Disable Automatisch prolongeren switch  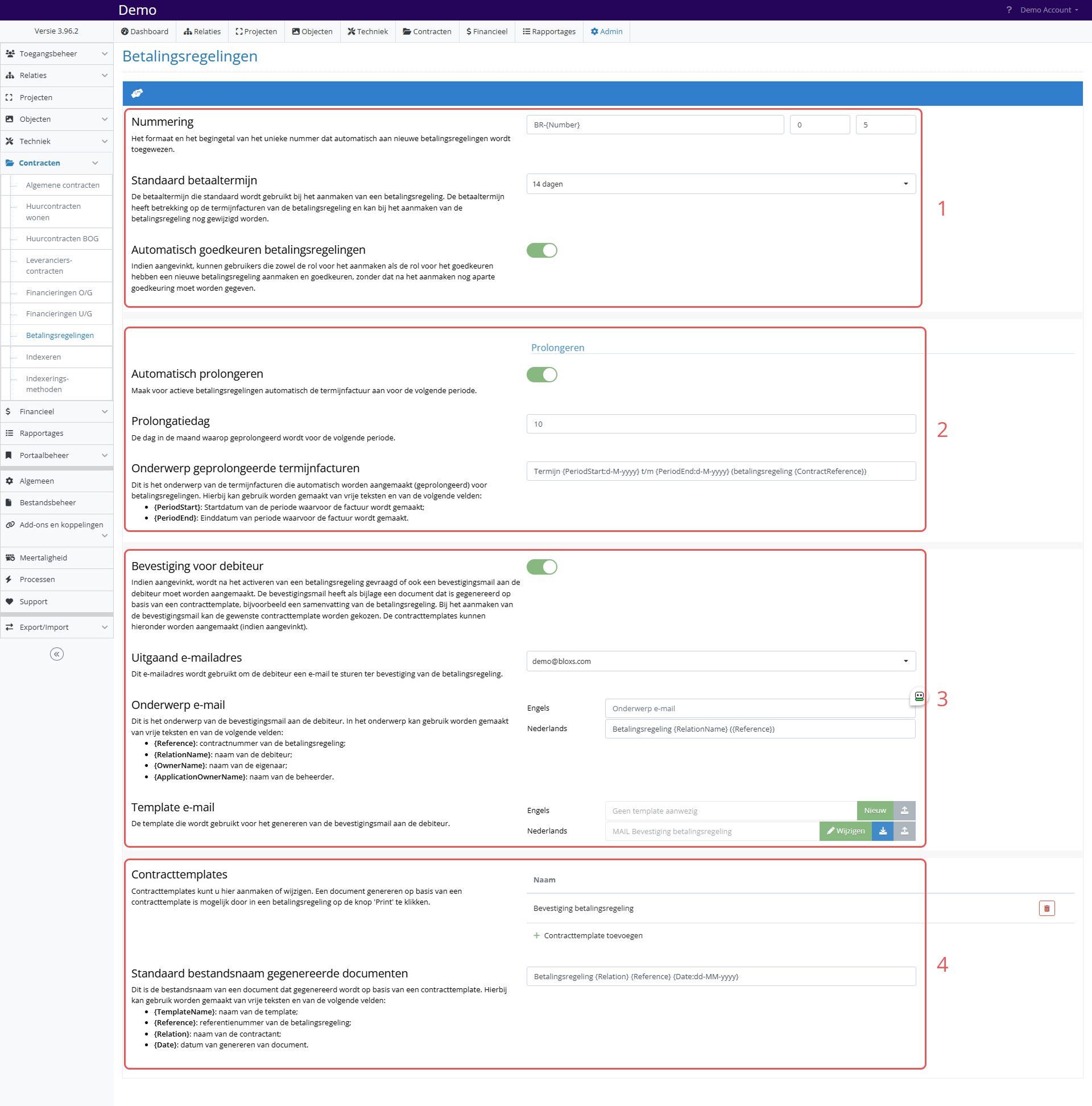click(x=541, y=374)
